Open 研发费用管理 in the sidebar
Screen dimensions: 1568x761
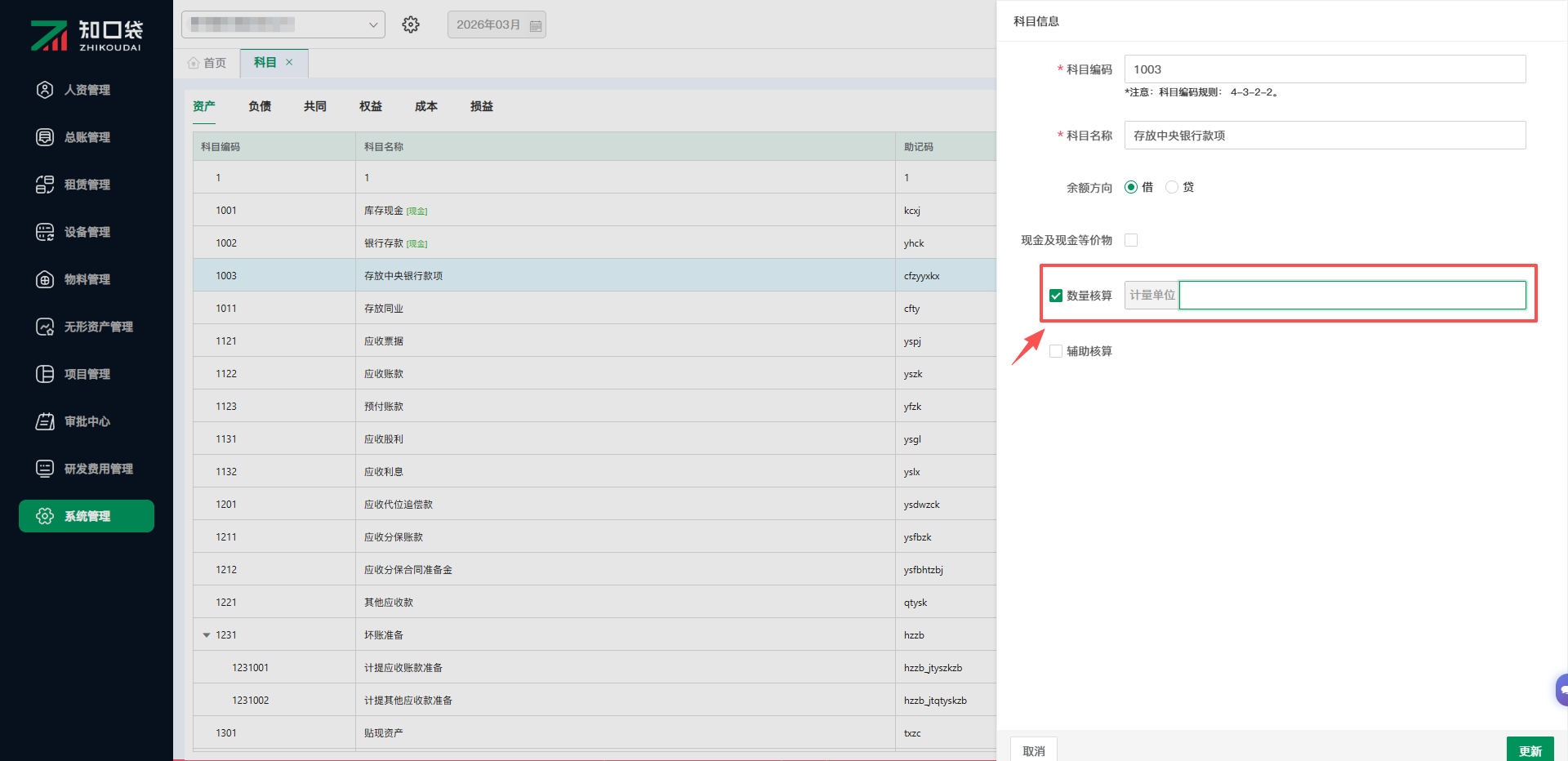[x=87, y=469]
